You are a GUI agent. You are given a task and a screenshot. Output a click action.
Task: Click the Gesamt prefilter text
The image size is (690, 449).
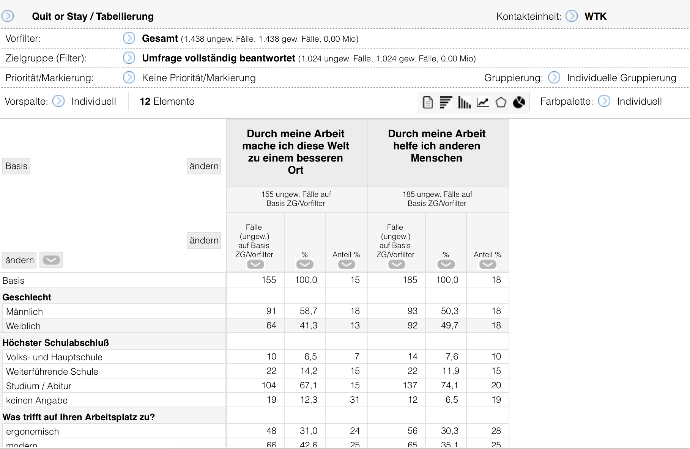click(x=160, y=38)
